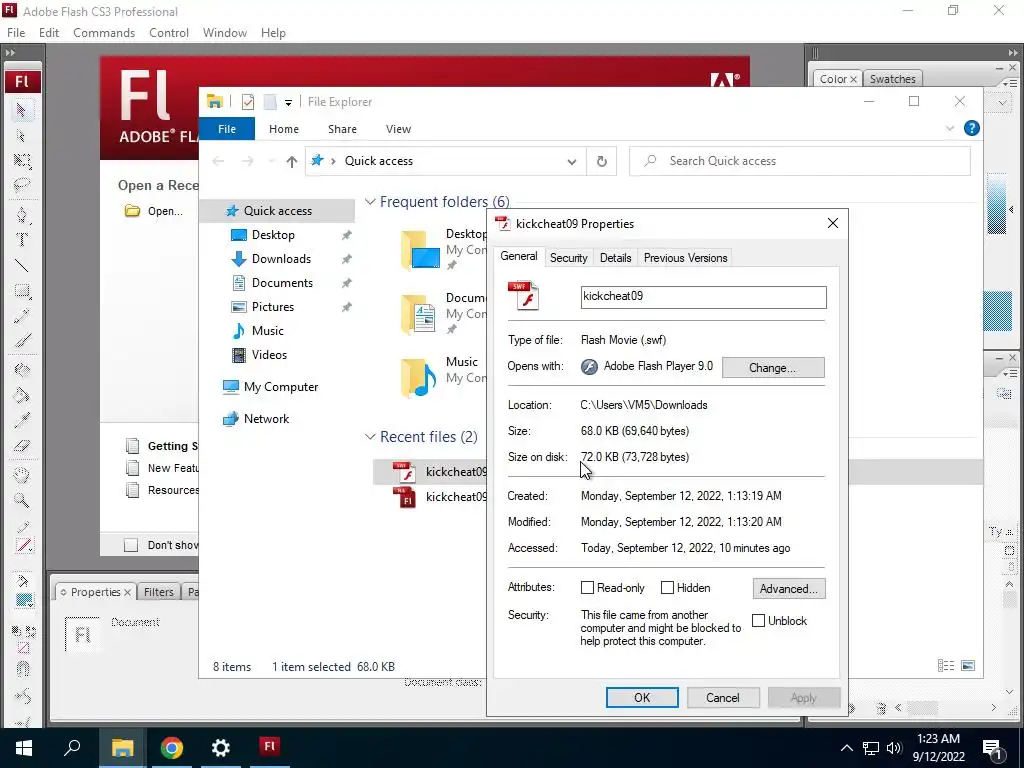Select the Brush tool
This screenshot has width=1024, height=768.
tap(22, 340)
